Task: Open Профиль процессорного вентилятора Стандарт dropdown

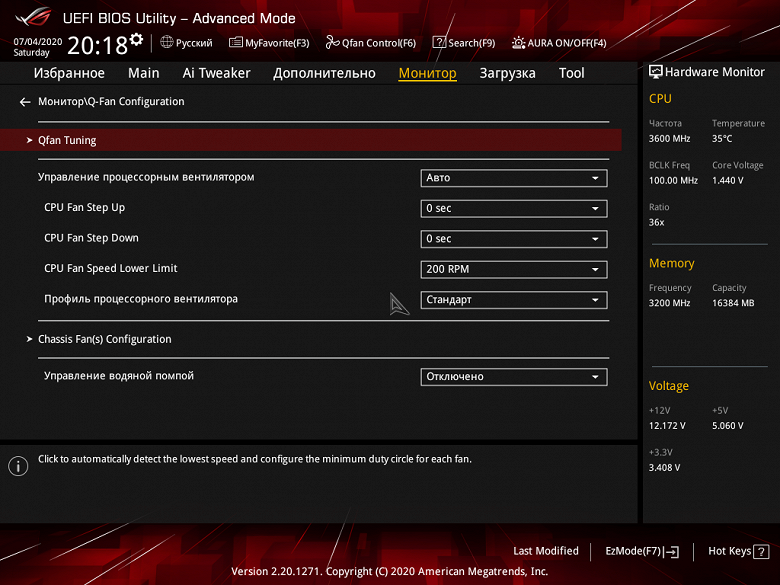Action: pos(514,300)
